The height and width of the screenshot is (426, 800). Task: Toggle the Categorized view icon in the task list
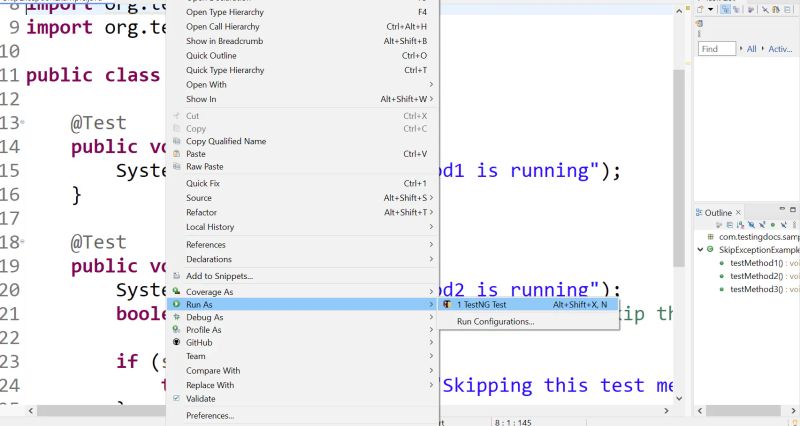(726, 10)
